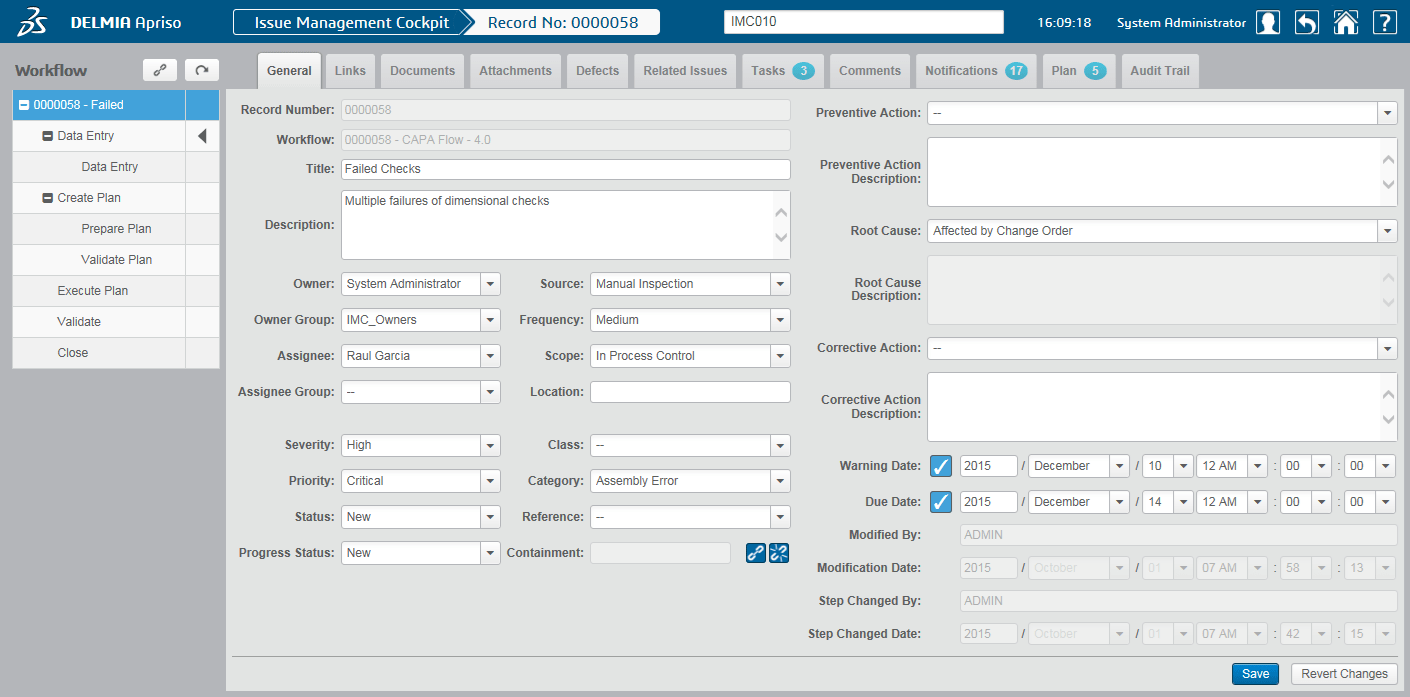Switch to the Comments tab
This screenshot has height=697, width=1410.
(870, 71)
